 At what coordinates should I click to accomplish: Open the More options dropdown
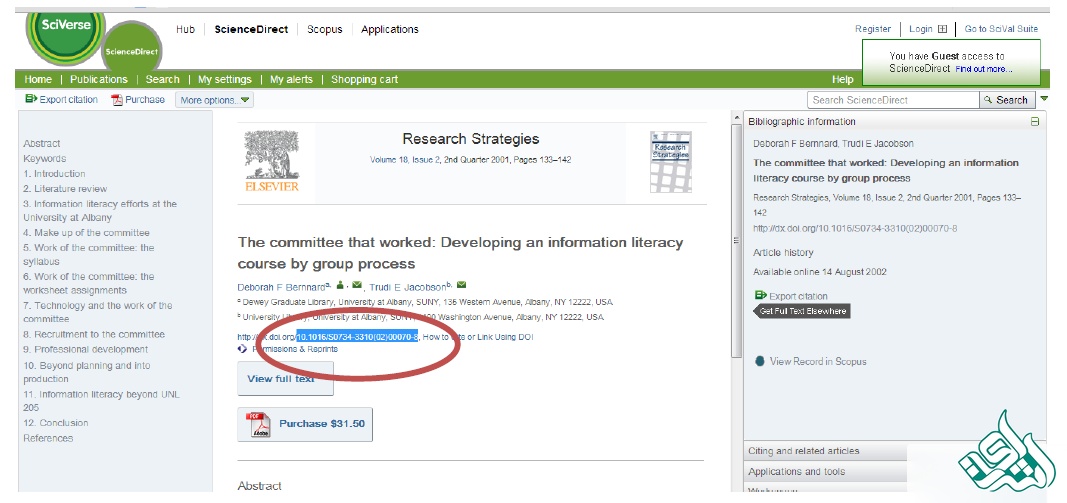214,100
